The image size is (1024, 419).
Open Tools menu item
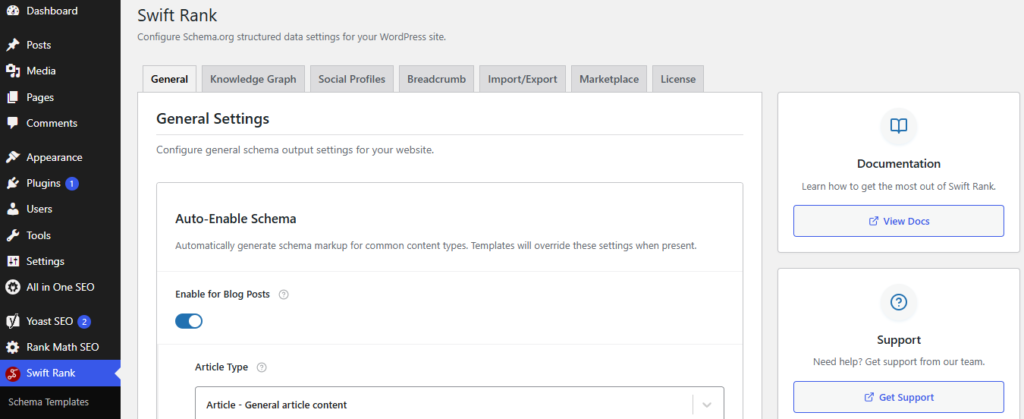tap(60, 236)
